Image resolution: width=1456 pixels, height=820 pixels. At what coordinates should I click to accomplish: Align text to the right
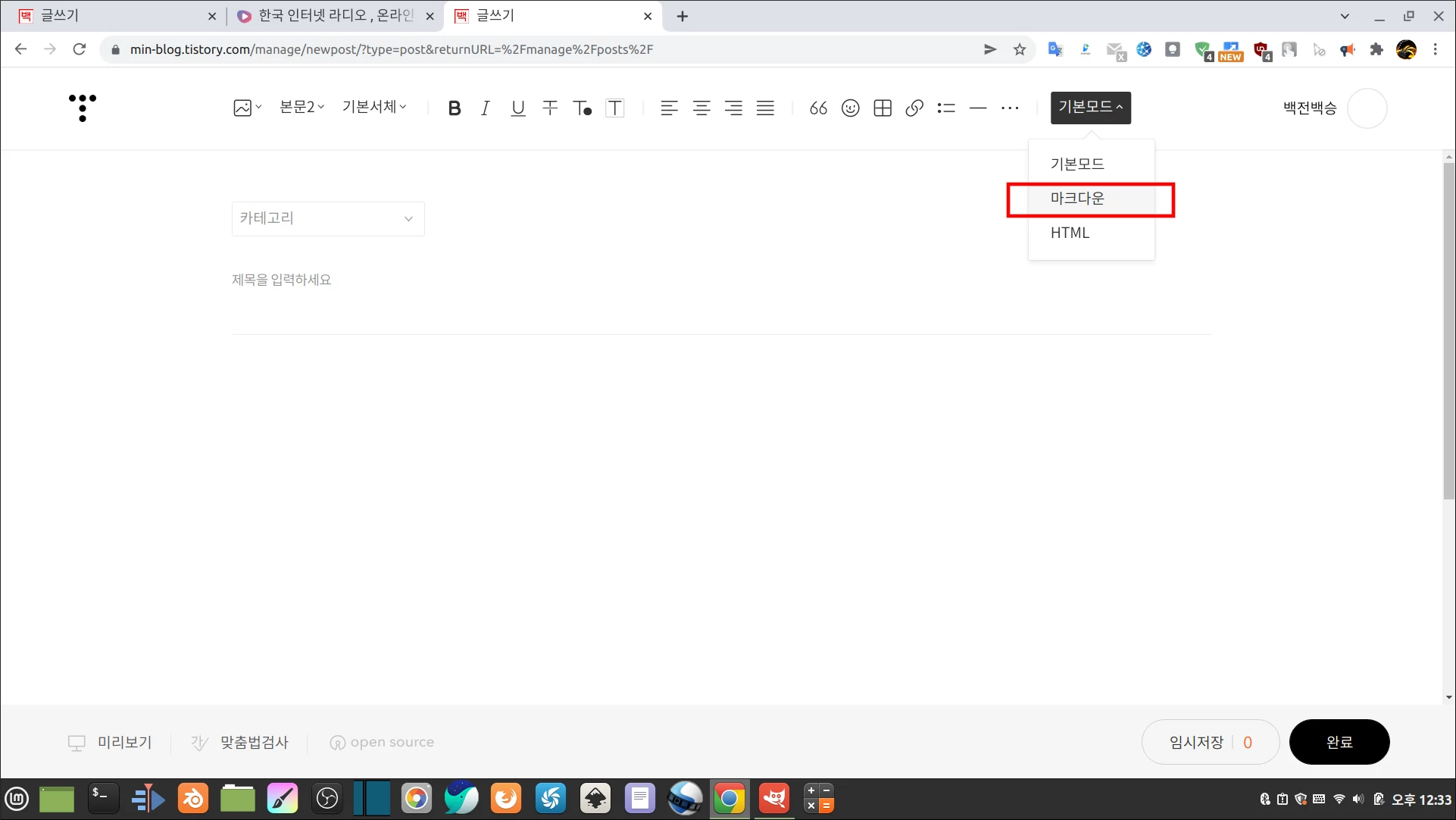point(733,108)
